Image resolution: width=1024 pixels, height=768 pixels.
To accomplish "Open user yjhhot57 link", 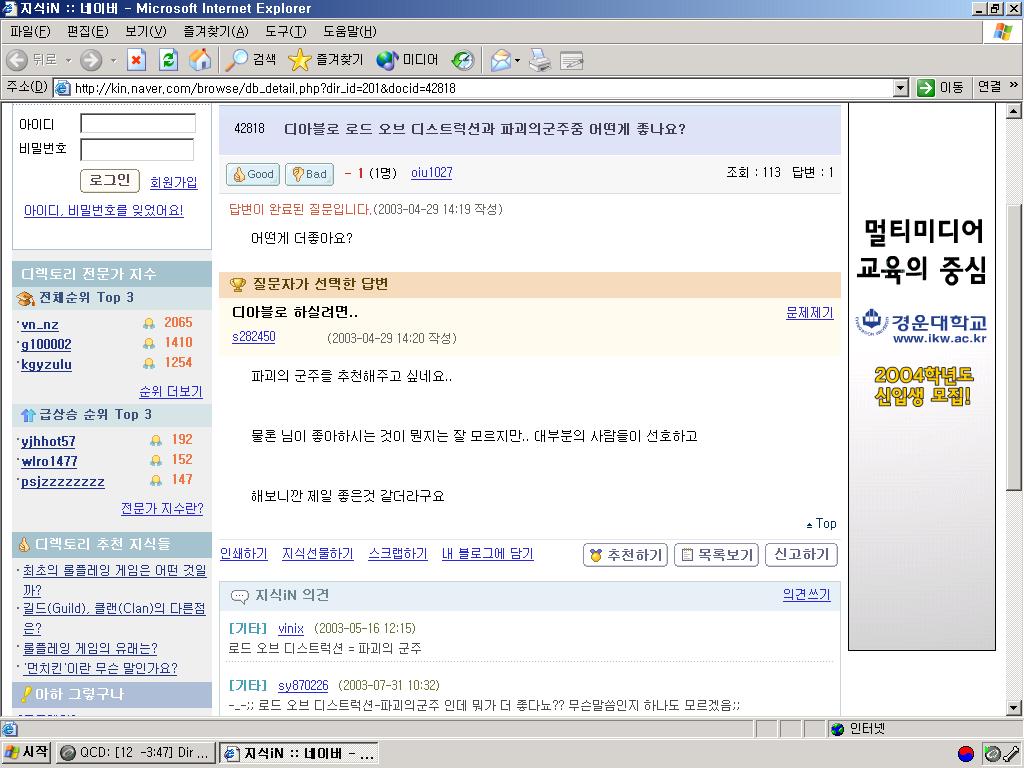I will (48, 441).
